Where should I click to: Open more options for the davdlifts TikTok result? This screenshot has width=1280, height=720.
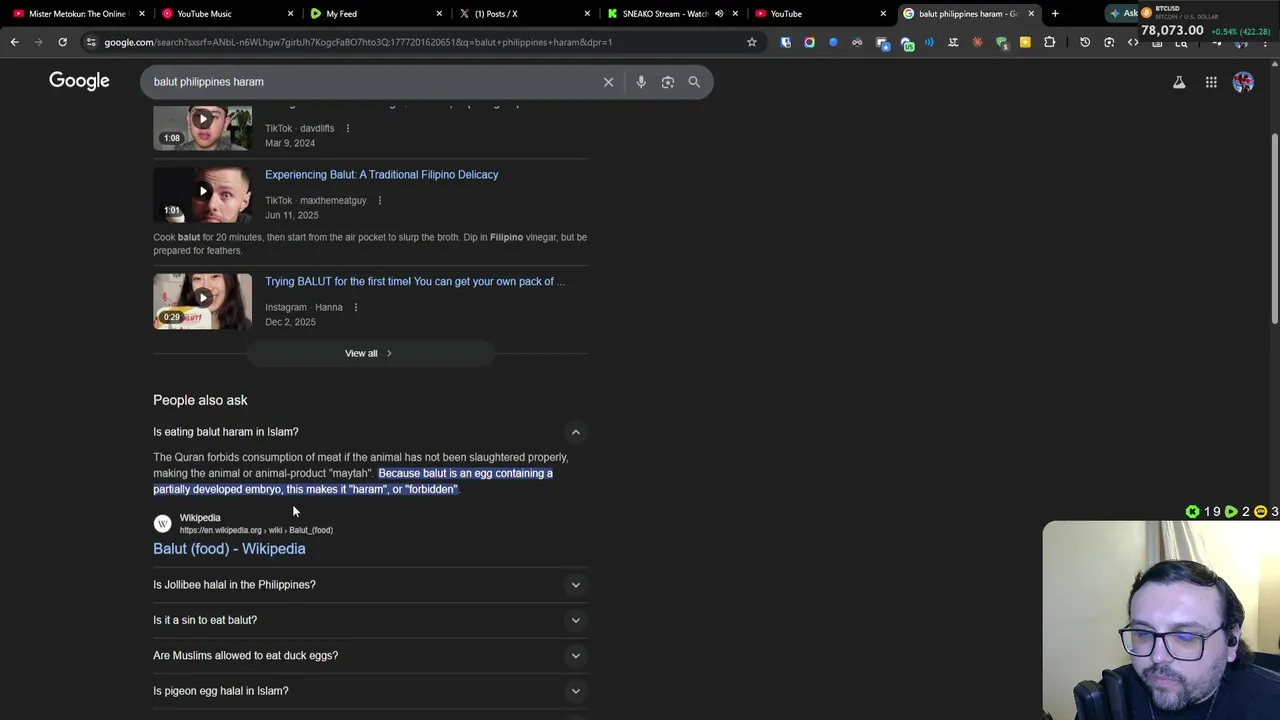coord(348,128)
